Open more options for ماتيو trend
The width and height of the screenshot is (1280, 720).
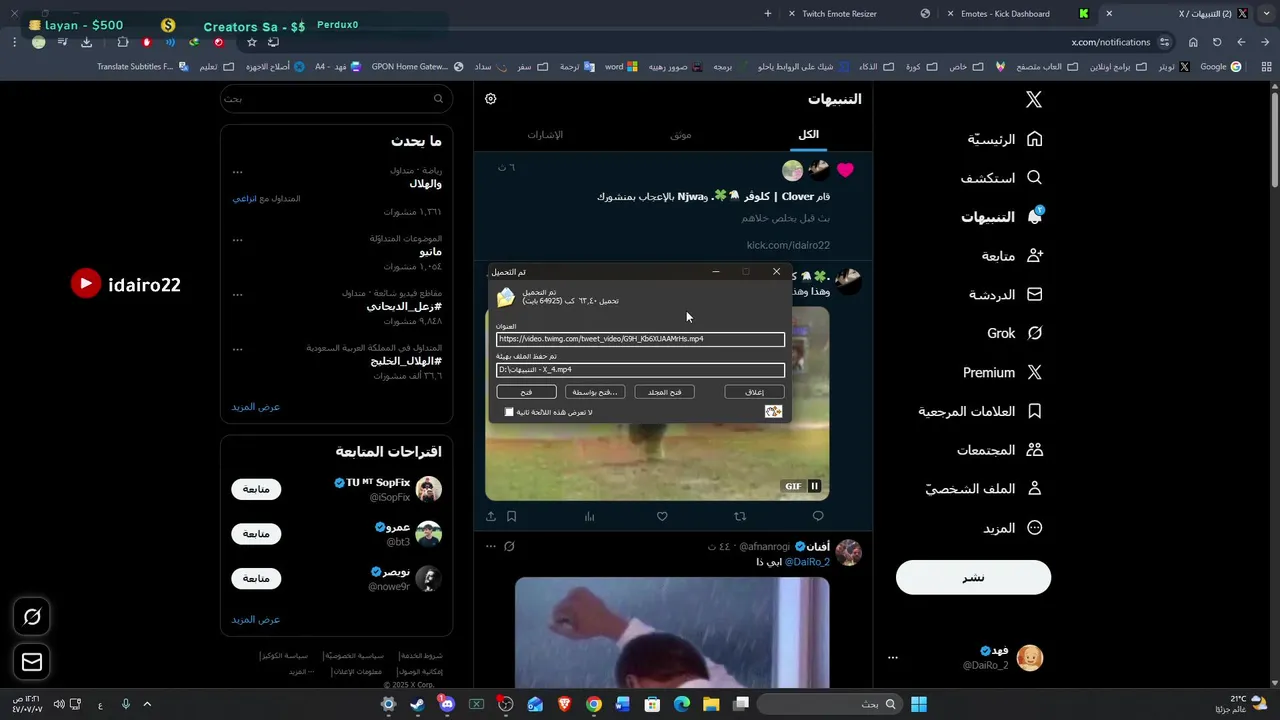click(x=237, y=240)
